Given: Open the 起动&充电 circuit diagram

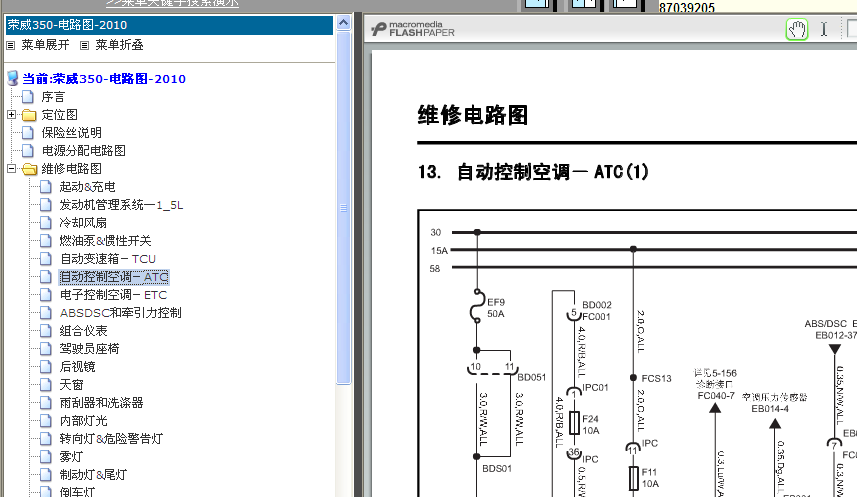Looking at the screenshot, I should click(87, 187).
